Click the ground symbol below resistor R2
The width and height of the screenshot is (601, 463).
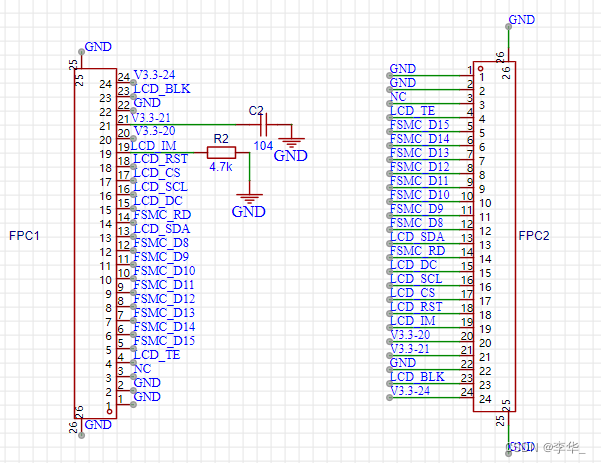tap(250, 199)
